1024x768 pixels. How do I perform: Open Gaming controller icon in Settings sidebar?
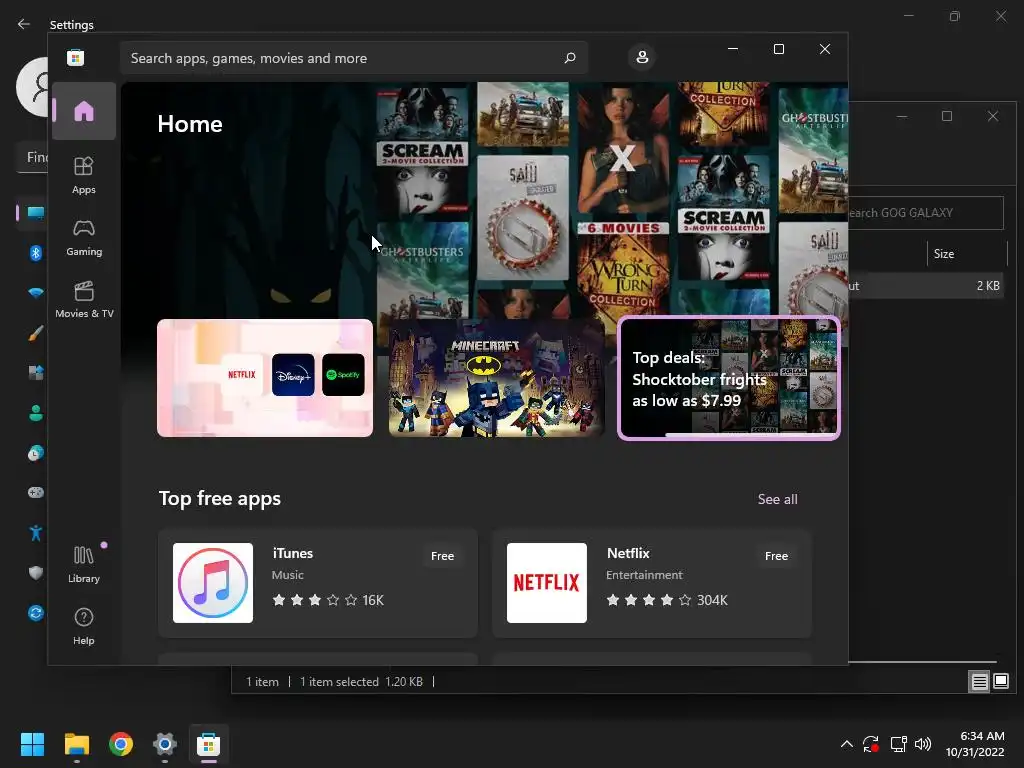click(35, 492)
